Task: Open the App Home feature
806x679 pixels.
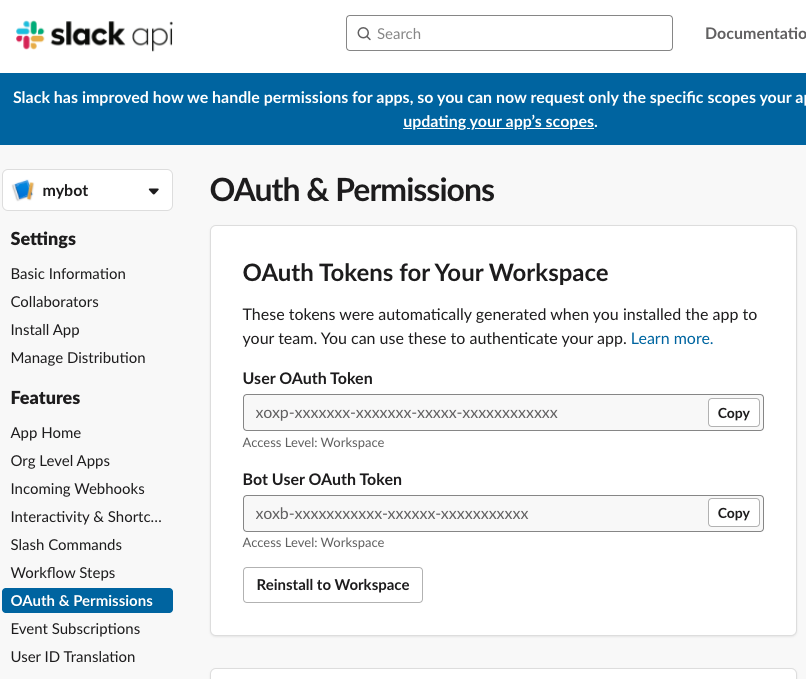Action: pyautogui.click(x=46, y=433)
